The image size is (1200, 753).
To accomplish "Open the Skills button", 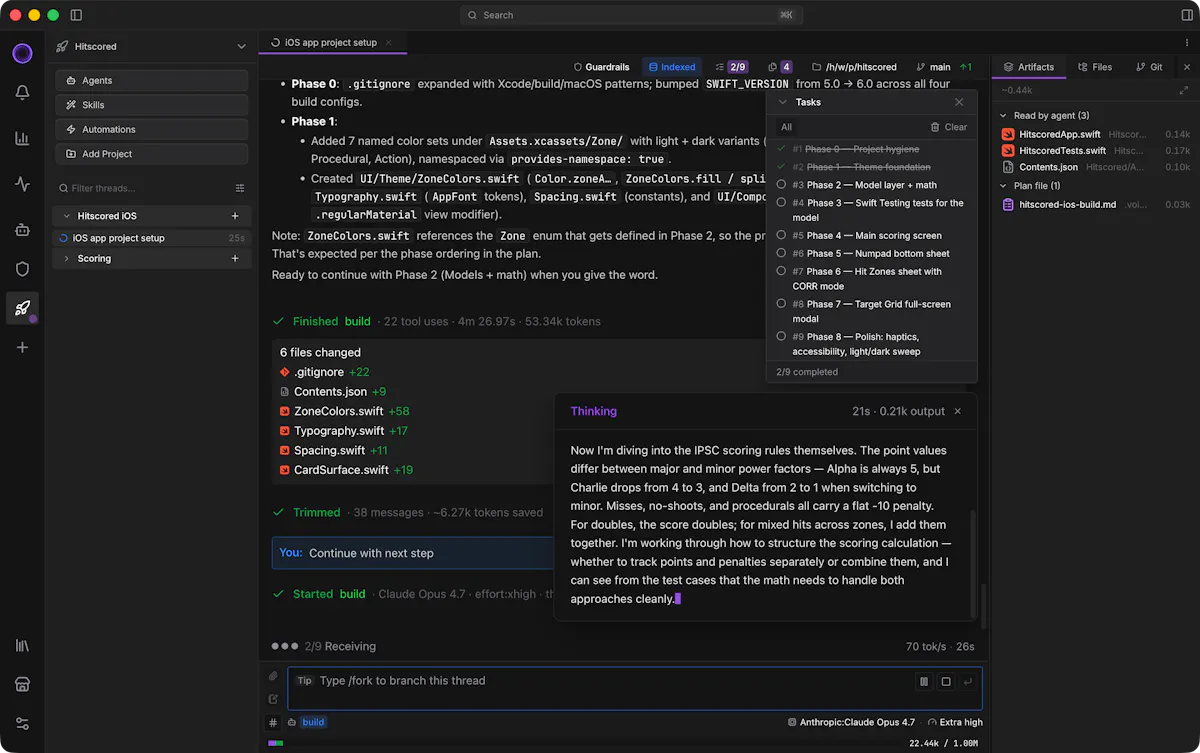I will (152, 105).
